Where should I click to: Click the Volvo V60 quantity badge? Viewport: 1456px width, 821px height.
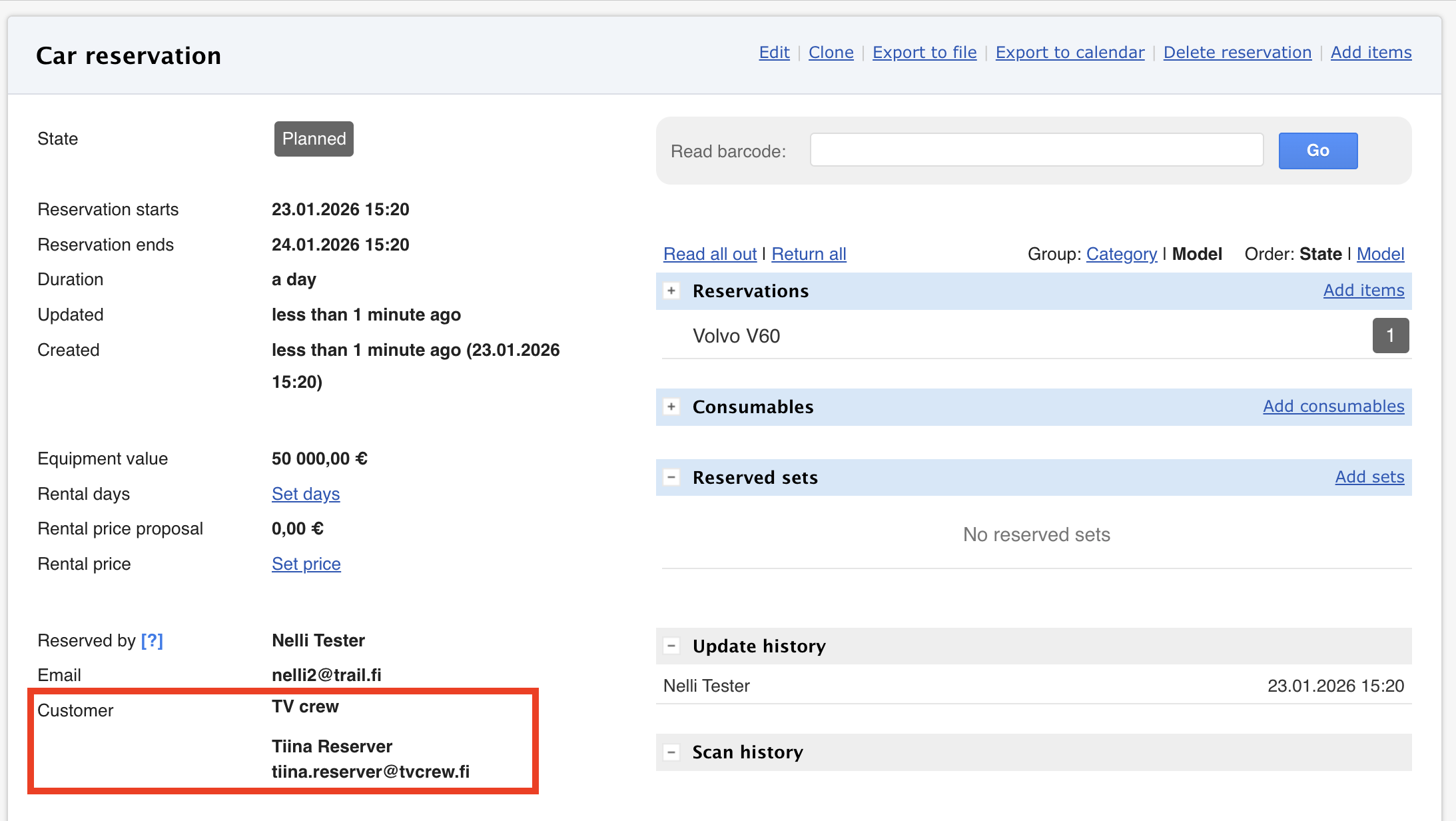(x=1390, y=335)
